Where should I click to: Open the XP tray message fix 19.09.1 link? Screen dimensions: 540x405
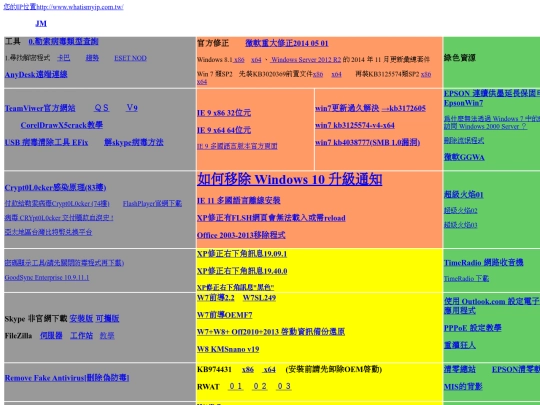coord(242,254)
